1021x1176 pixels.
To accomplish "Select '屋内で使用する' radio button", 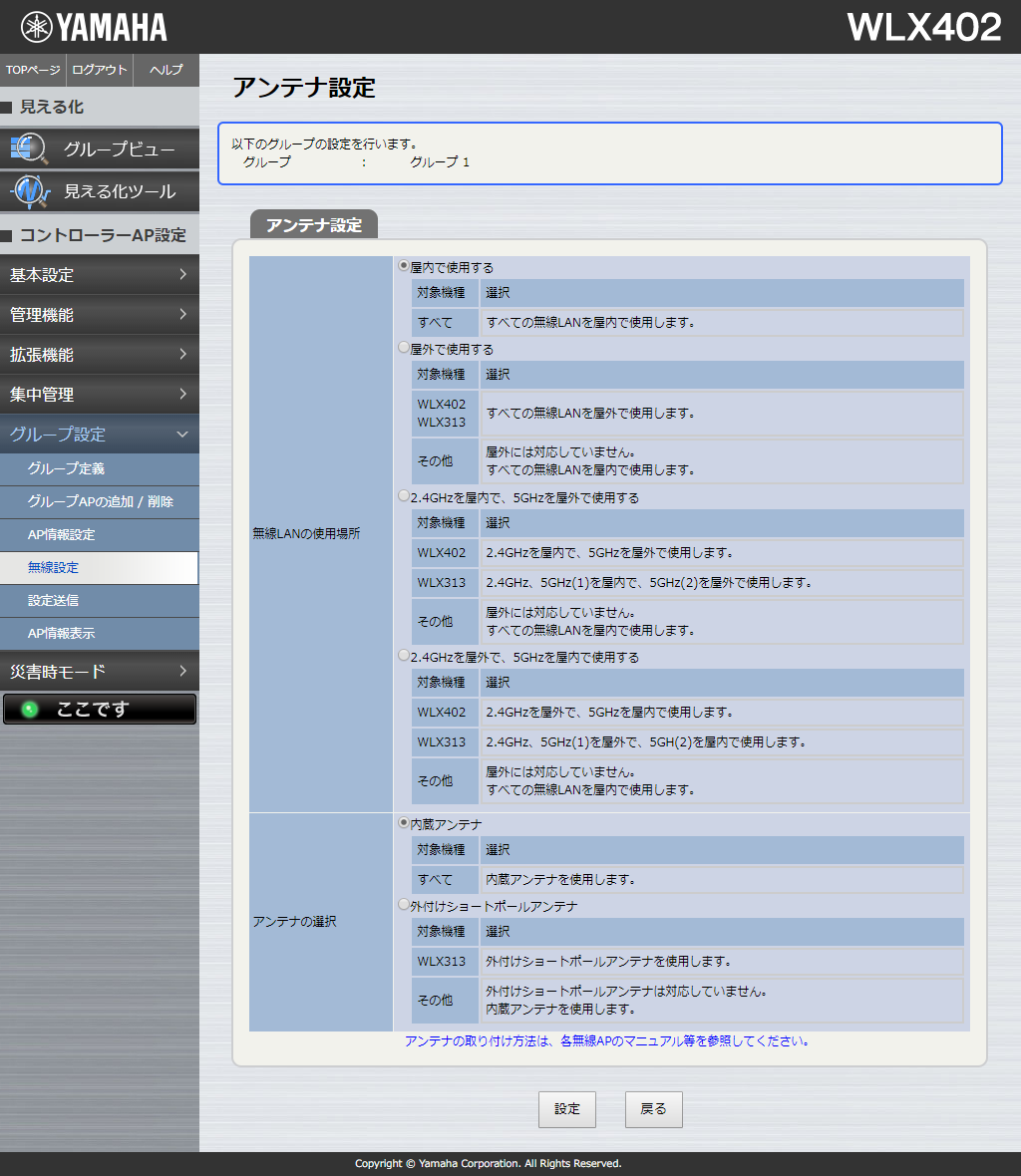I will pos(404,266).
